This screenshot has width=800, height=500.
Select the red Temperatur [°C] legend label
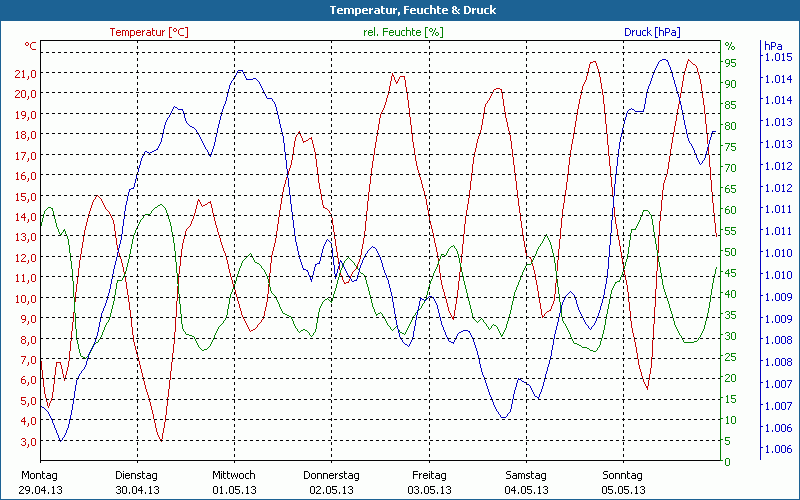point(149,32)
